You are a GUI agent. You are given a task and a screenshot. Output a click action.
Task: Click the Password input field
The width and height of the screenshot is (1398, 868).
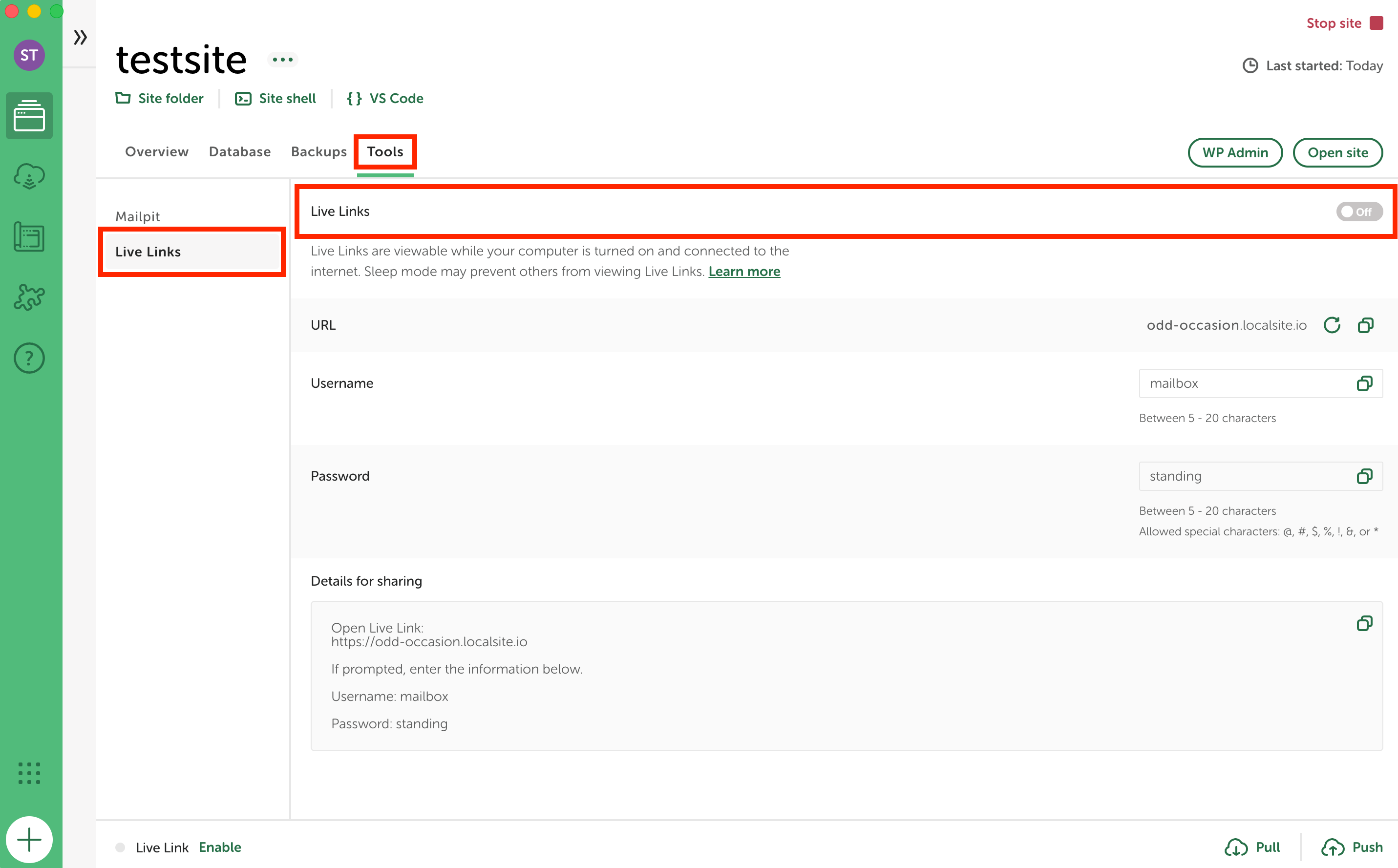click(1261, 476)
